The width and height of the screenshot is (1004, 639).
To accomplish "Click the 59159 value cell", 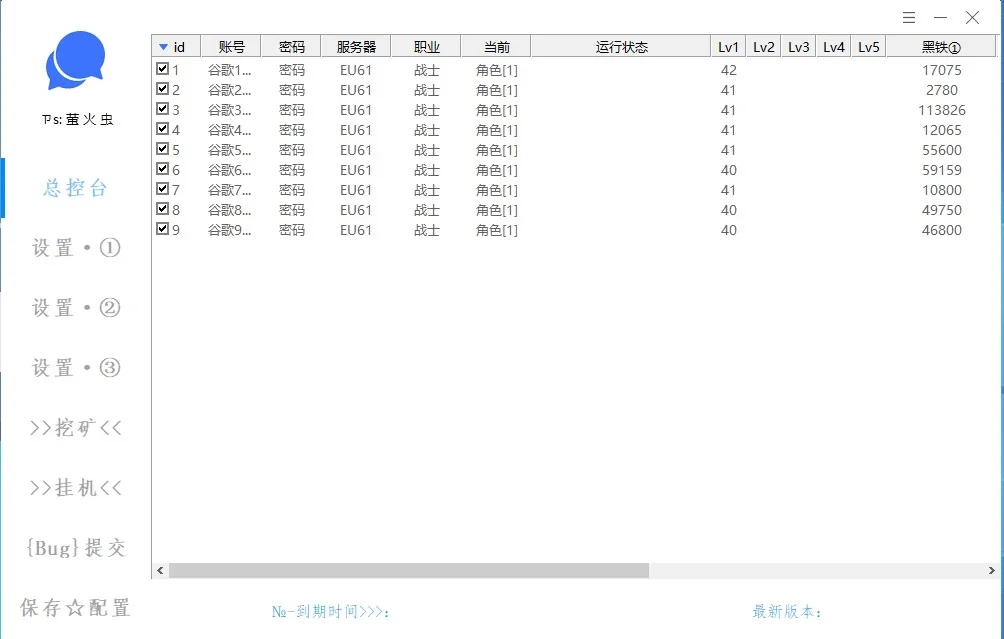I will (941, 170).
